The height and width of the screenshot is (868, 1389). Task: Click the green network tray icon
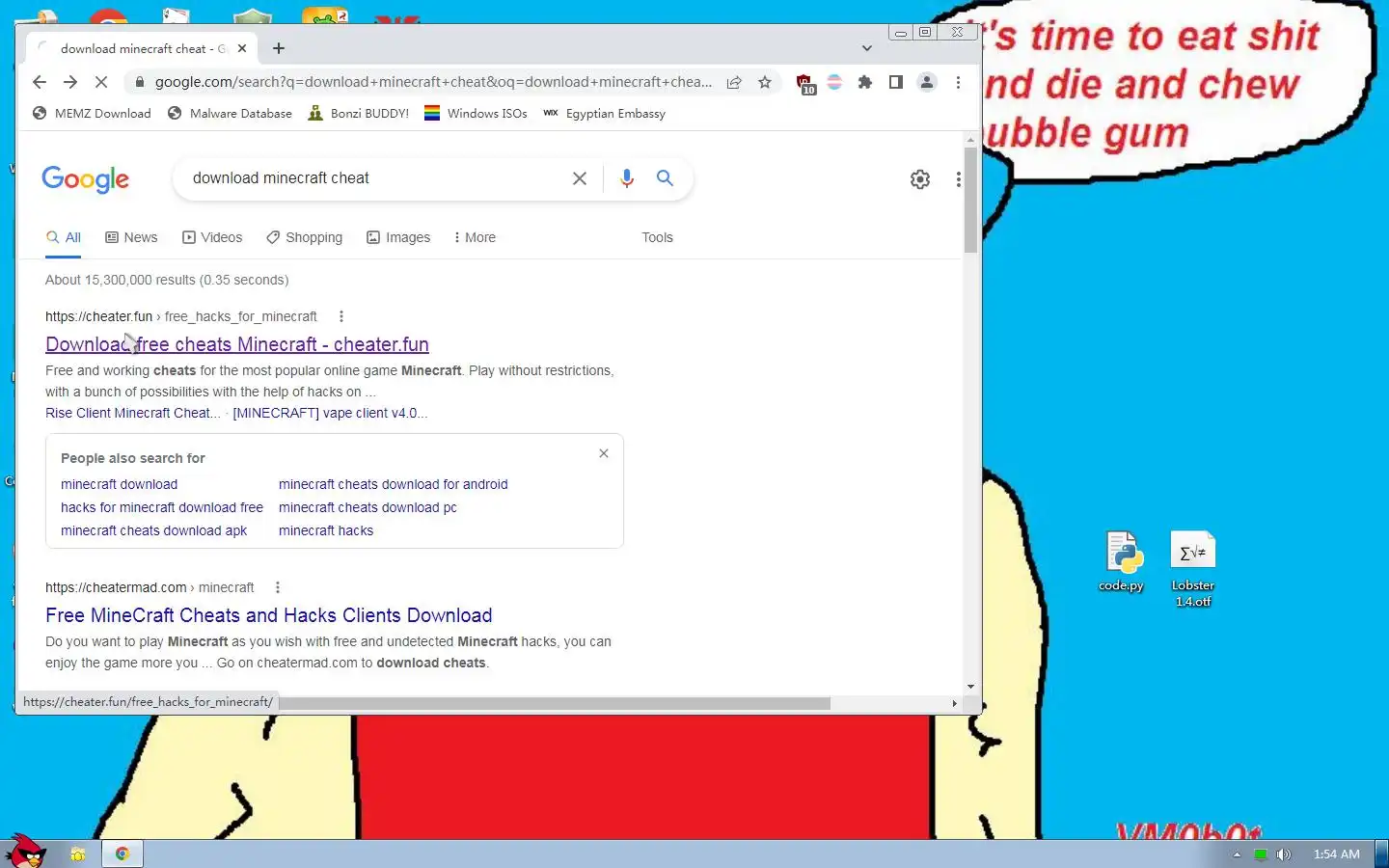tap(1261, 854)
